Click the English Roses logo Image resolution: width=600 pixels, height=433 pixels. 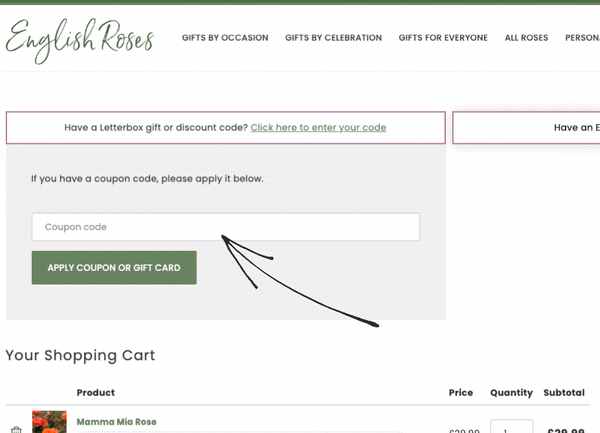(x=80, y=38)
